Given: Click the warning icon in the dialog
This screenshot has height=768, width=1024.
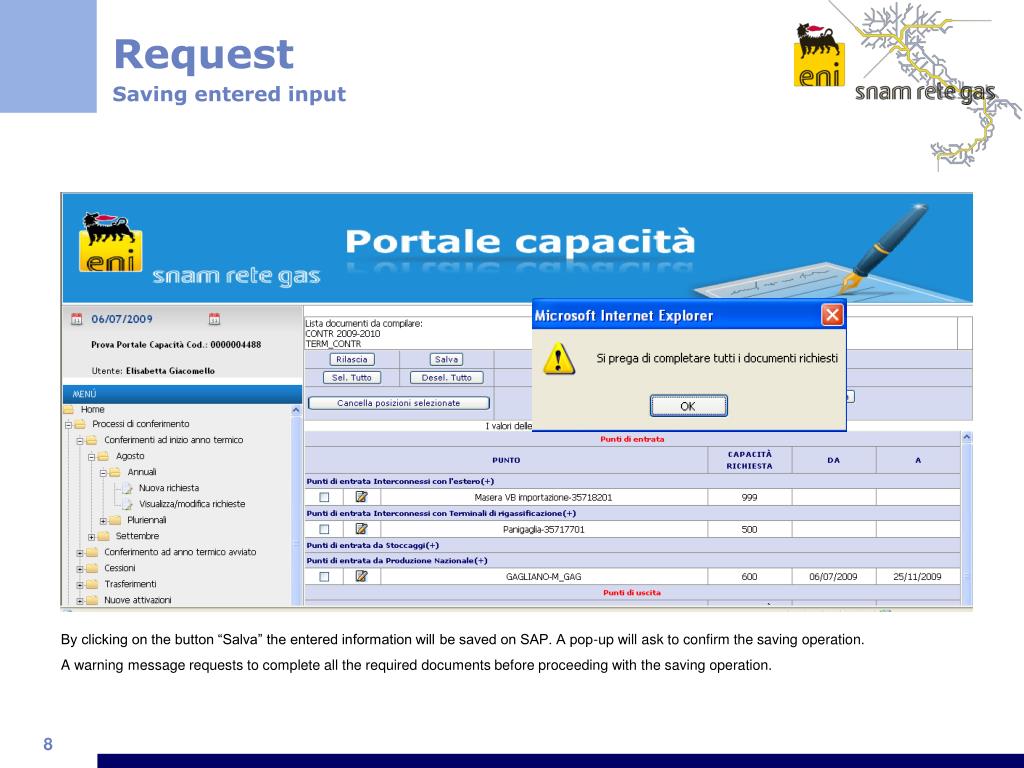Looking at the screenshot, I should click(x=559, y=358).
